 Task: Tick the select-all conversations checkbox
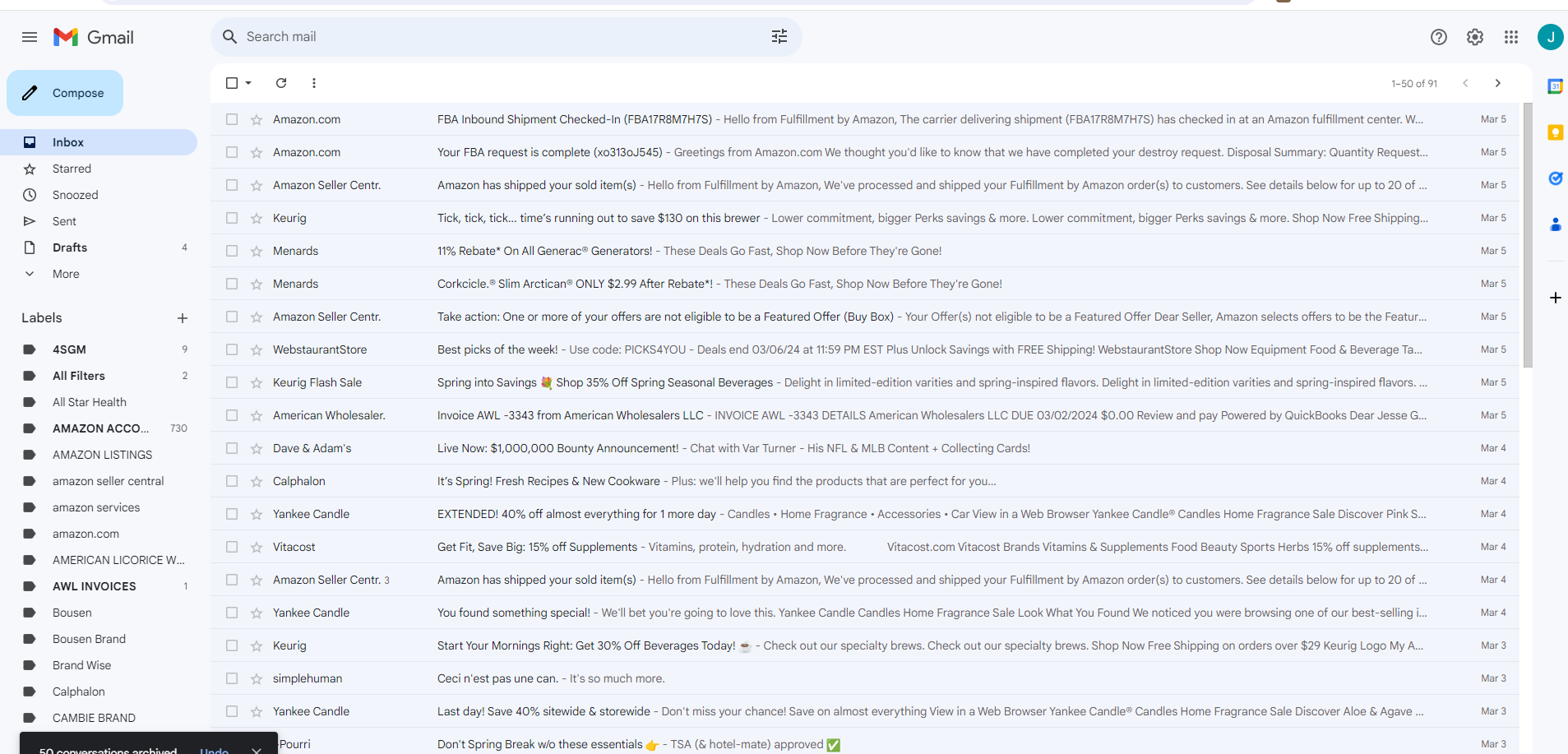point(232,83)
